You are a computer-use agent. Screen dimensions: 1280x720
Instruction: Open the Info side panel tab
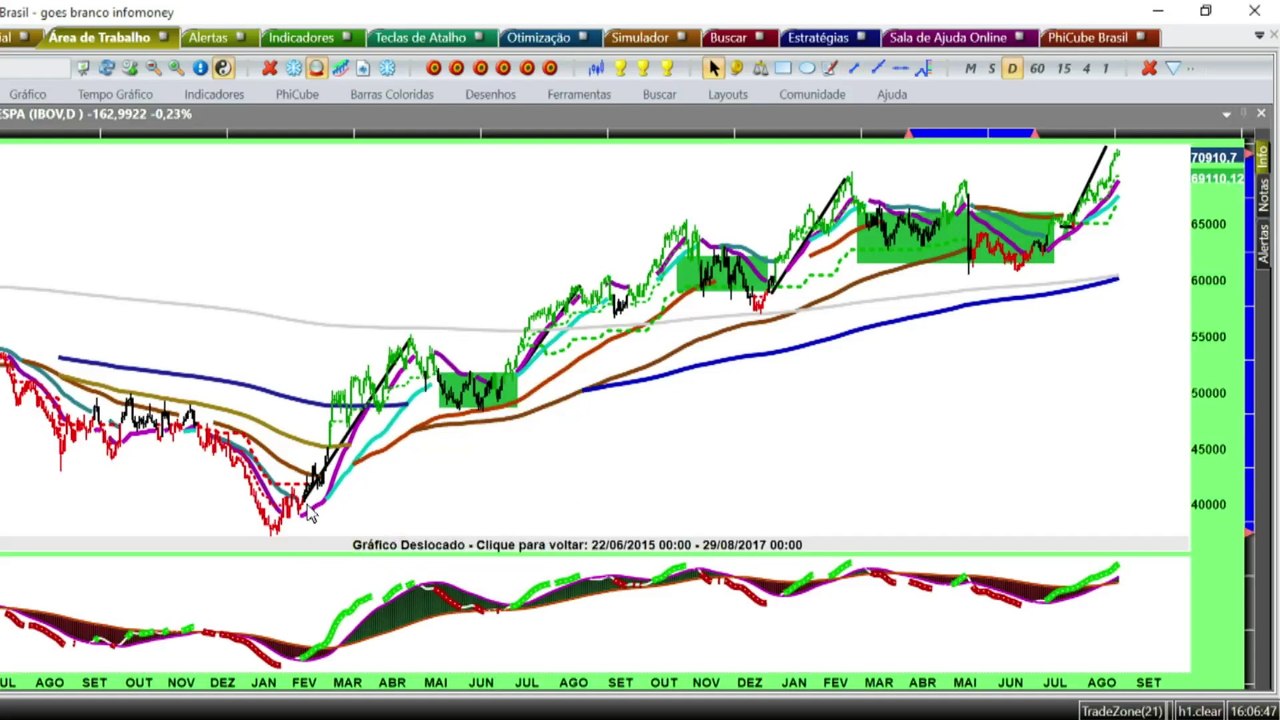1263,156
